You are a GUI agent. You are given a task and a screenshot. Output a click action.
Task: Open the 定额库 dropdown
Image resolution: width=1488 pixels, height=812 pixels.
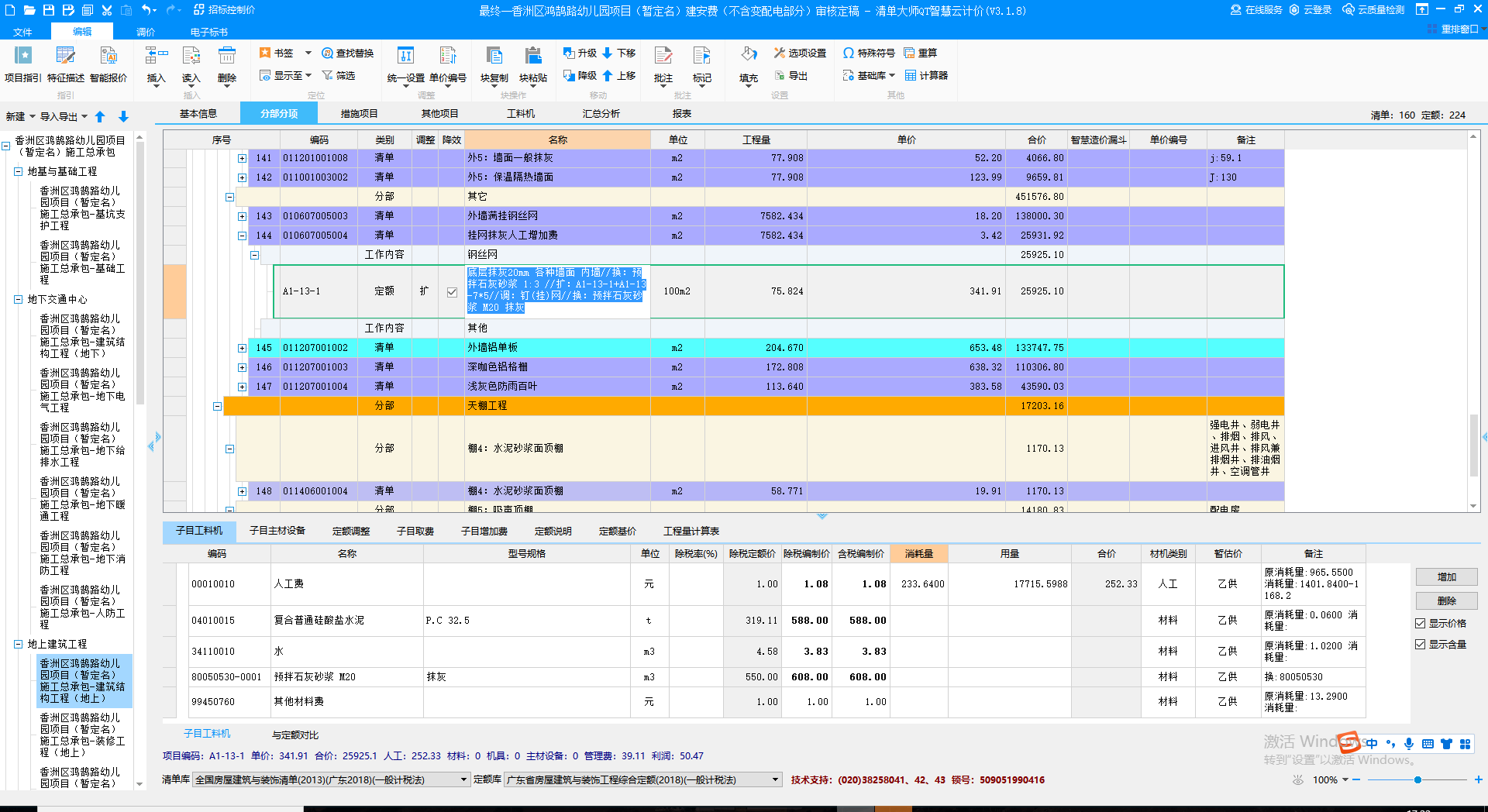coord(775,779)
